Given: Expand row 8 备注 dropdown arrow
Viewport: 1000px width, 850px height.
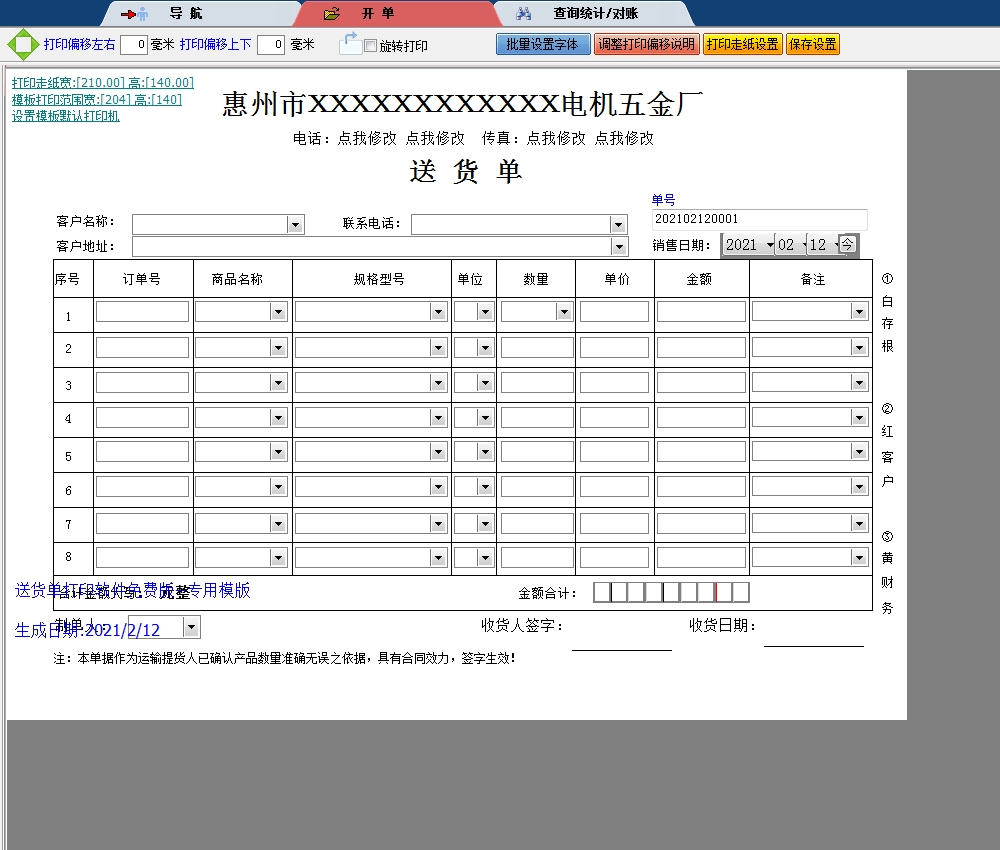Looking at the screenshot, I should (859, 557).
